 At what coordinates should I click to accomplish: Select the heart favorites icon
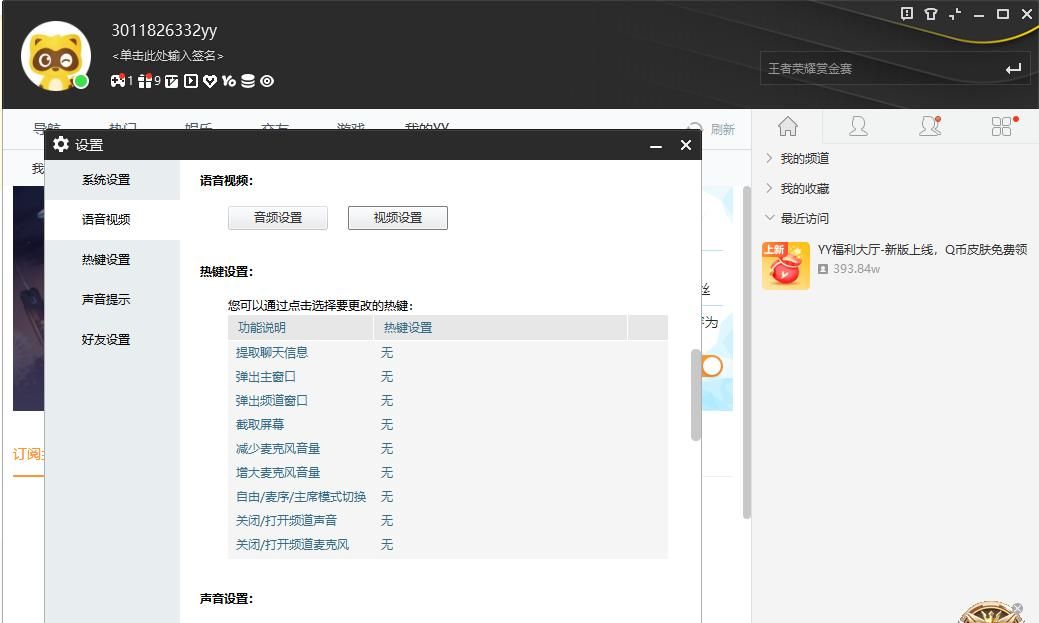[210, 81]
